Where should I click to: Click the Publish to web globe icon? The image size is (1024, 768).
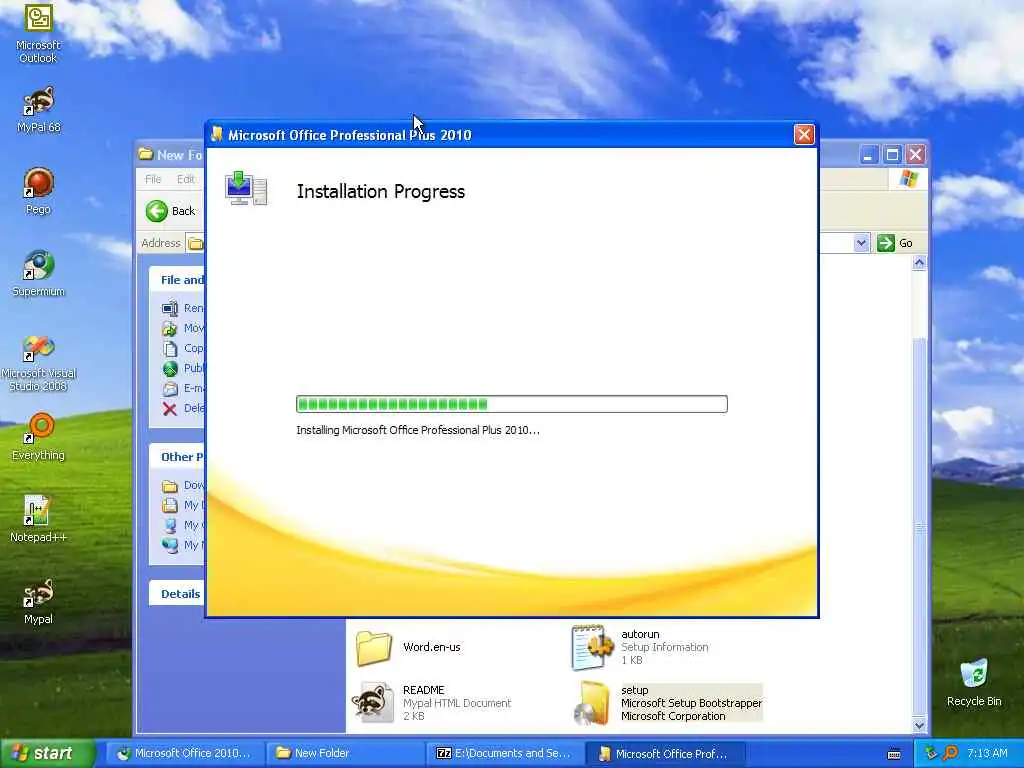pyautogui.click(x=170, y=369)
